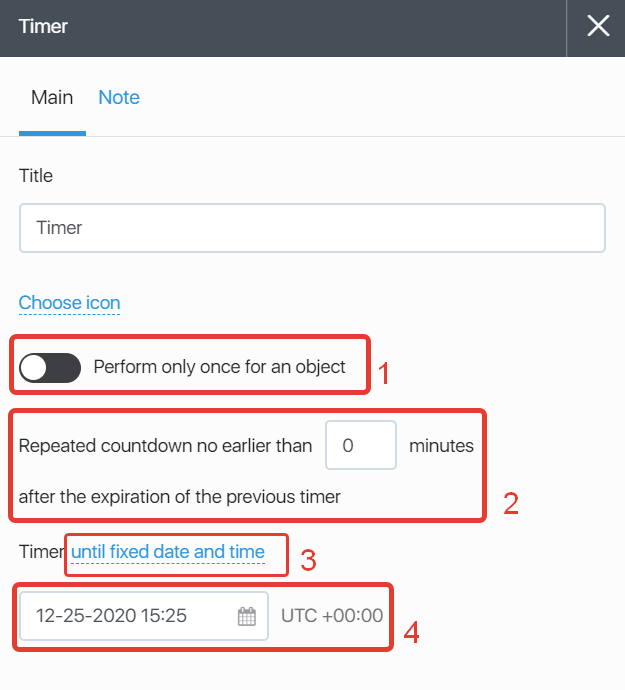This screenshot has height=690, width=625.
Task: Focus the Title text field containing 'Timer'
Action: (312, 228)
